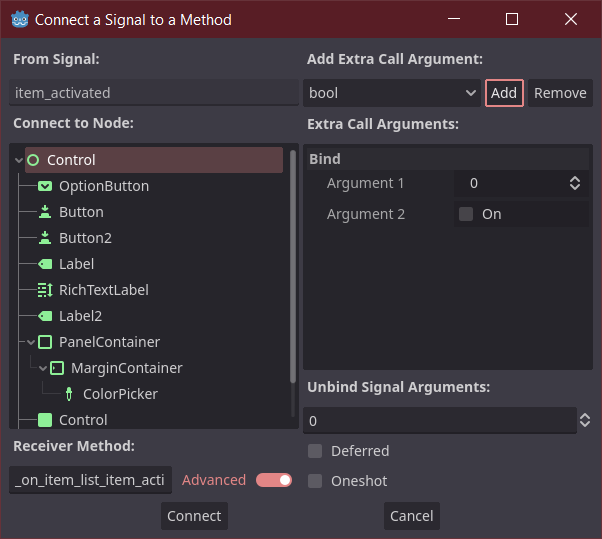Collapse the root Control tree
The width and height of the screenshot is (602, 539).
(x=18, y=160)
